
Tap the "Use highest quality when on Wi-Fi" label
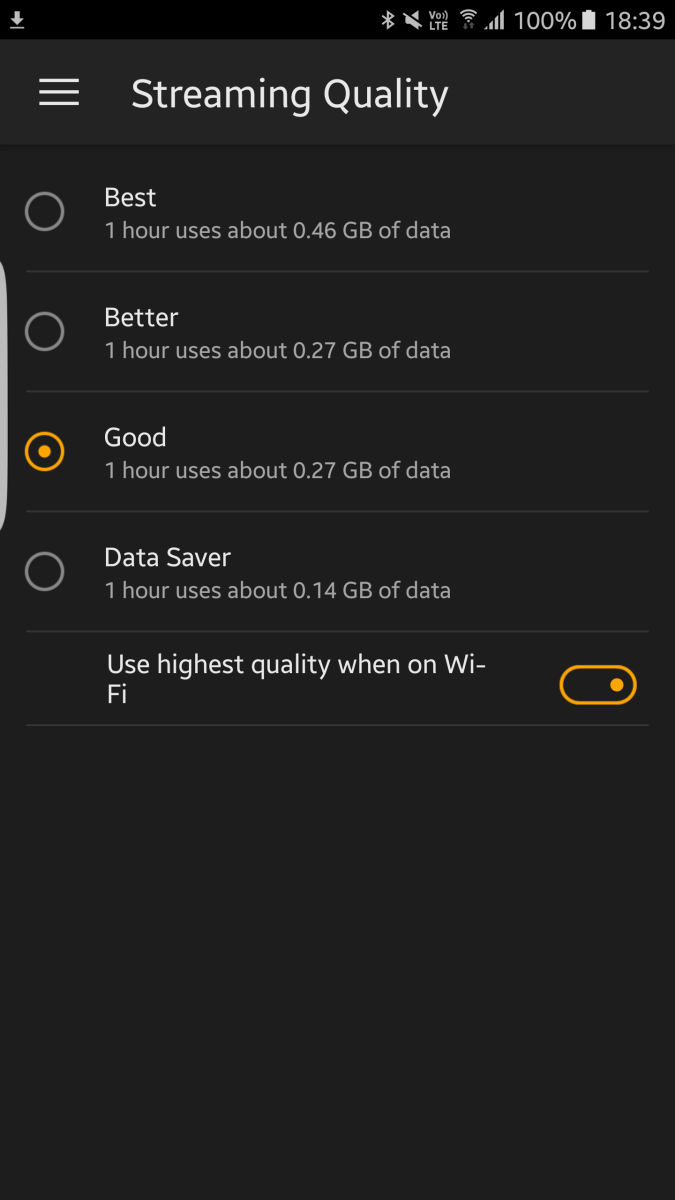tap(295, 679)
